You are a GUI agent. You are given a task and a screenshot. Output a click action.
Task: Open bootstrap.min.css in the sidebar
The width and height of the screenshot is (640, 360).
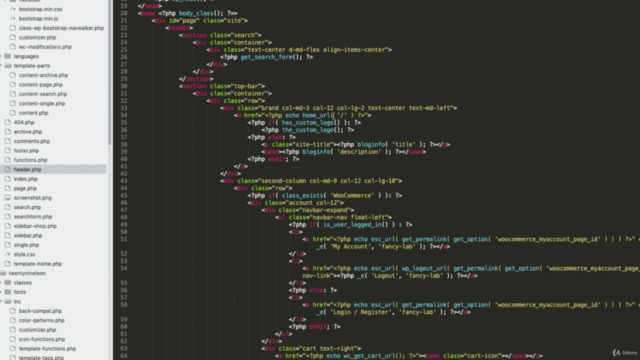coord(40,9)
